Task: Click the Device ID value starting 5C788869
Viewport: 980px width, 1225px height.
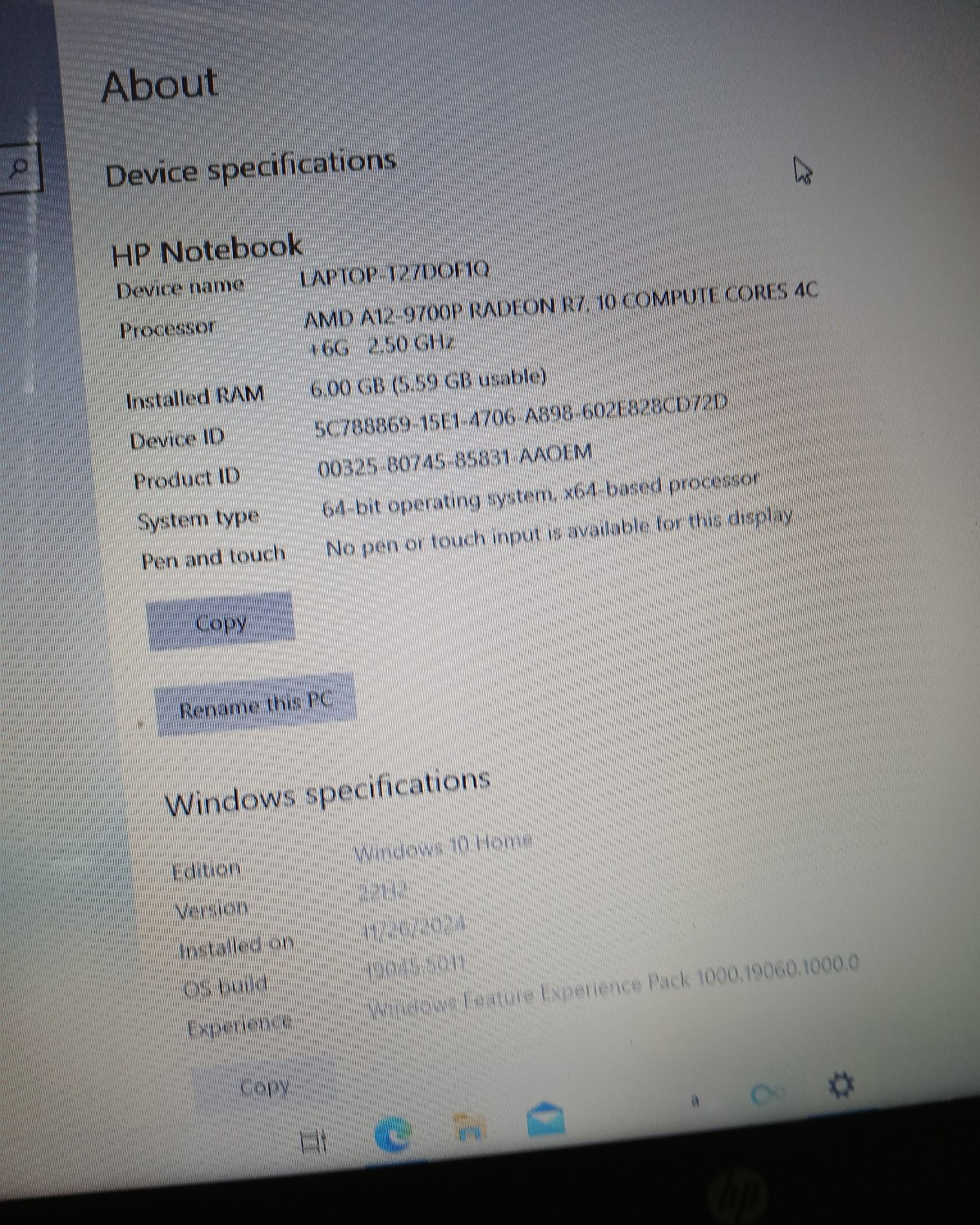Action: tap(521, 416)
